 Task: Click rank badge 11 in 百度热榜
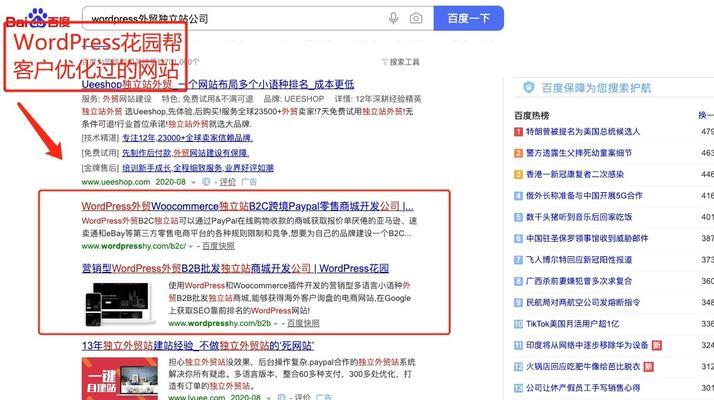pos(518,345)
